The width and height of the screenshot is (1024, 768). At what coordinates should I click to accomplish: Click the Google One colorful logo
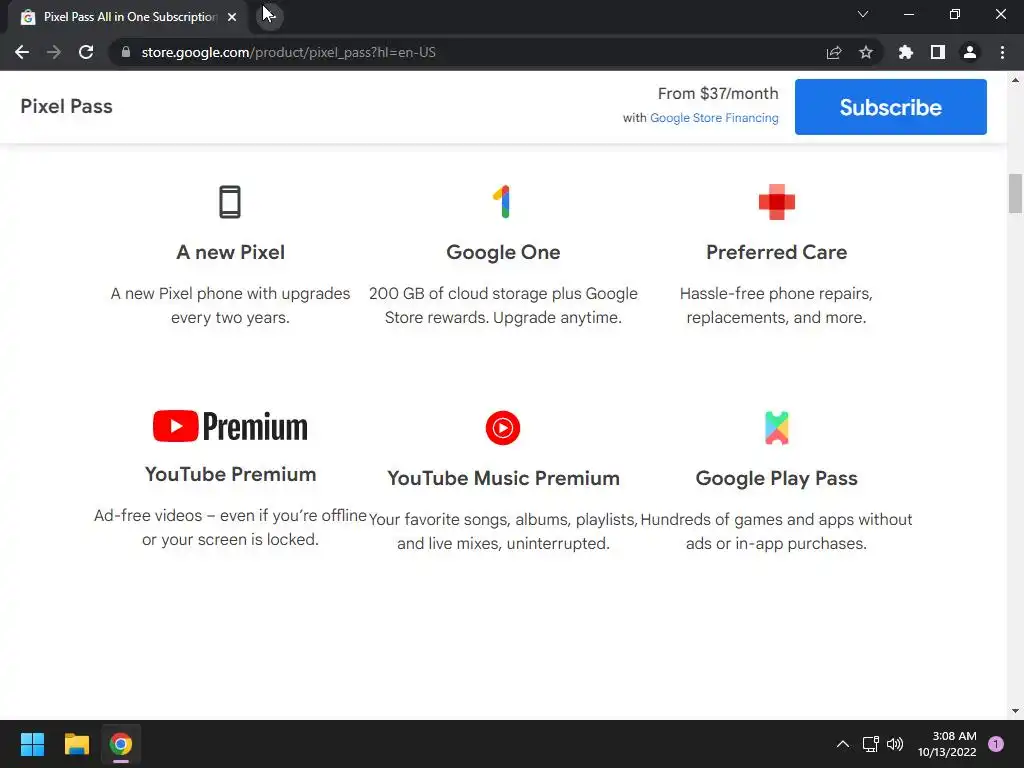[x=502, y=202]
